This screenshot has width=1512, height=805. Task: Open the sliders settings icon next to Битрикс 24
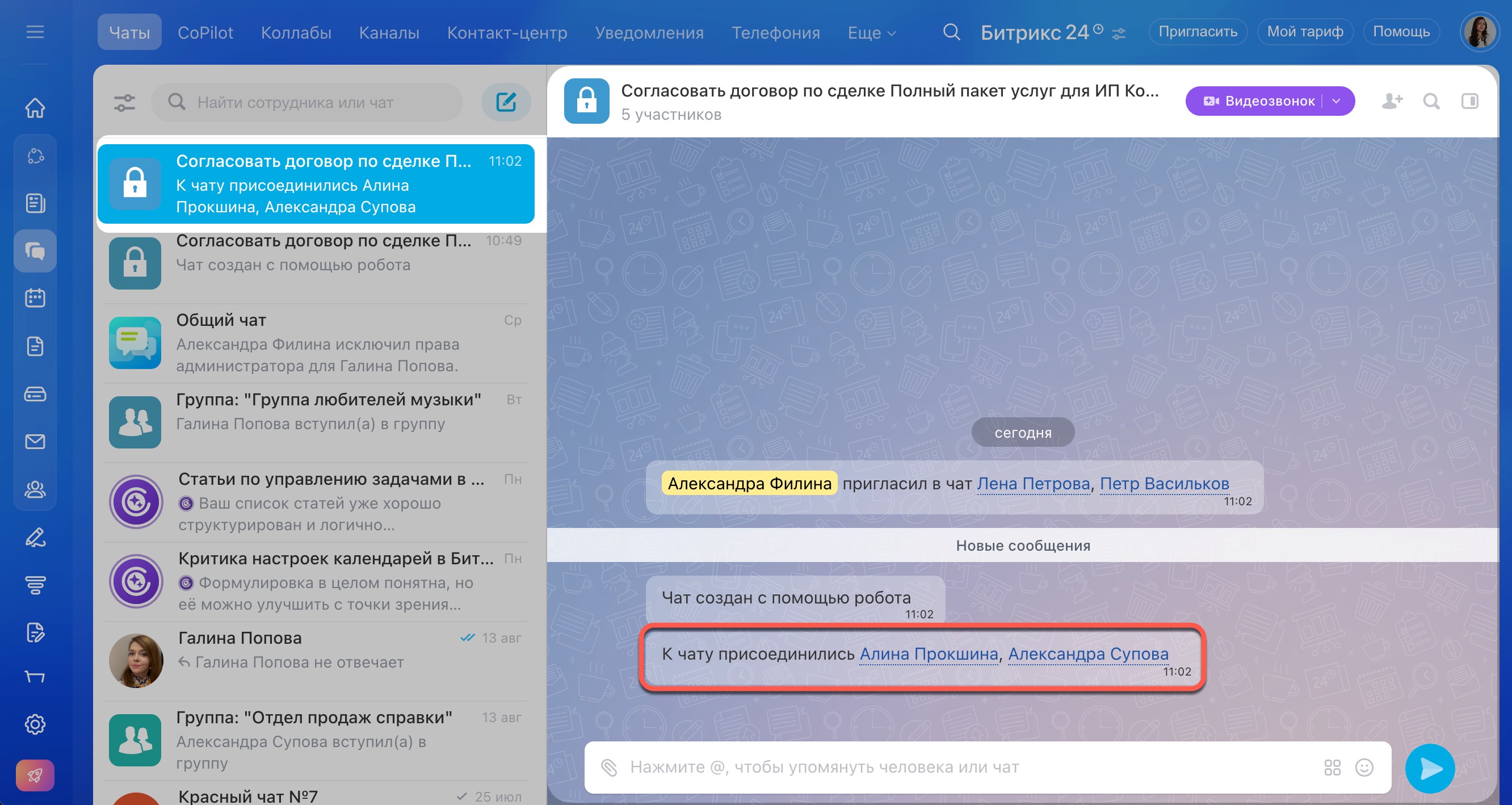1119,34
